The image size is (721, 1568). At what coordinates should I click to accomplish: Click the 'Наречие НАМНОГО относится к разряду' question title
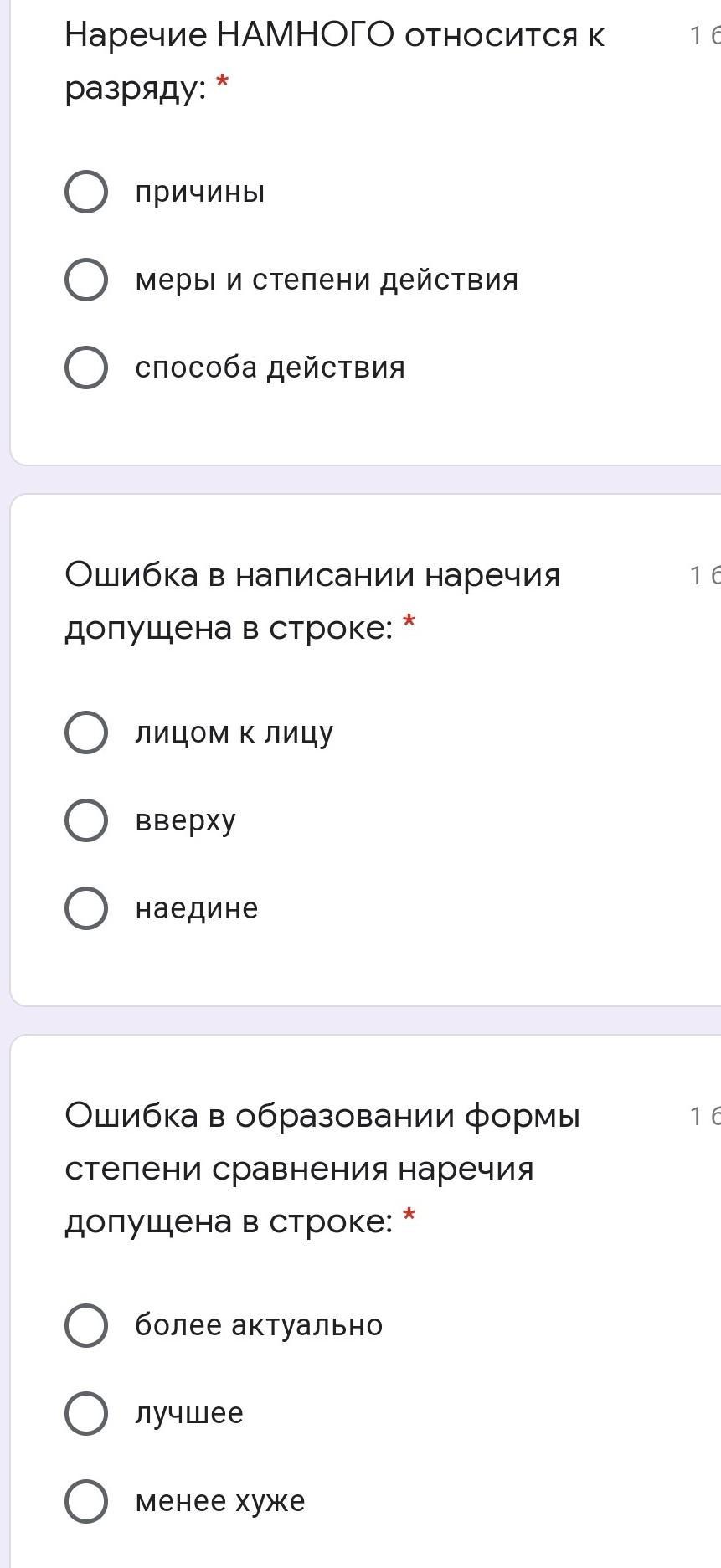click(x=334, y=60)
